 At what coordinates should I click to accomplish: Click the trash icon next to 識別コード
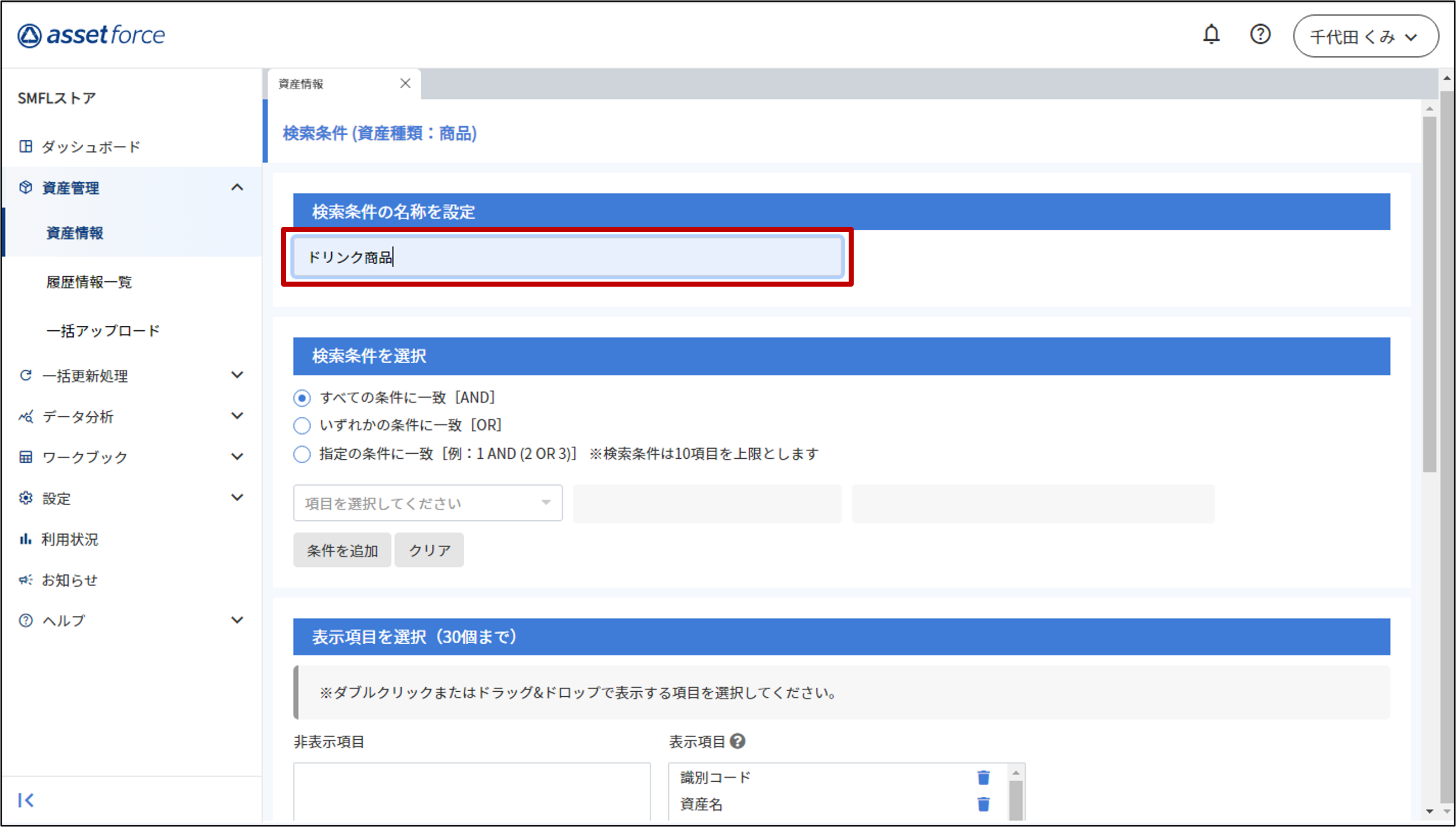click(983, 777)
